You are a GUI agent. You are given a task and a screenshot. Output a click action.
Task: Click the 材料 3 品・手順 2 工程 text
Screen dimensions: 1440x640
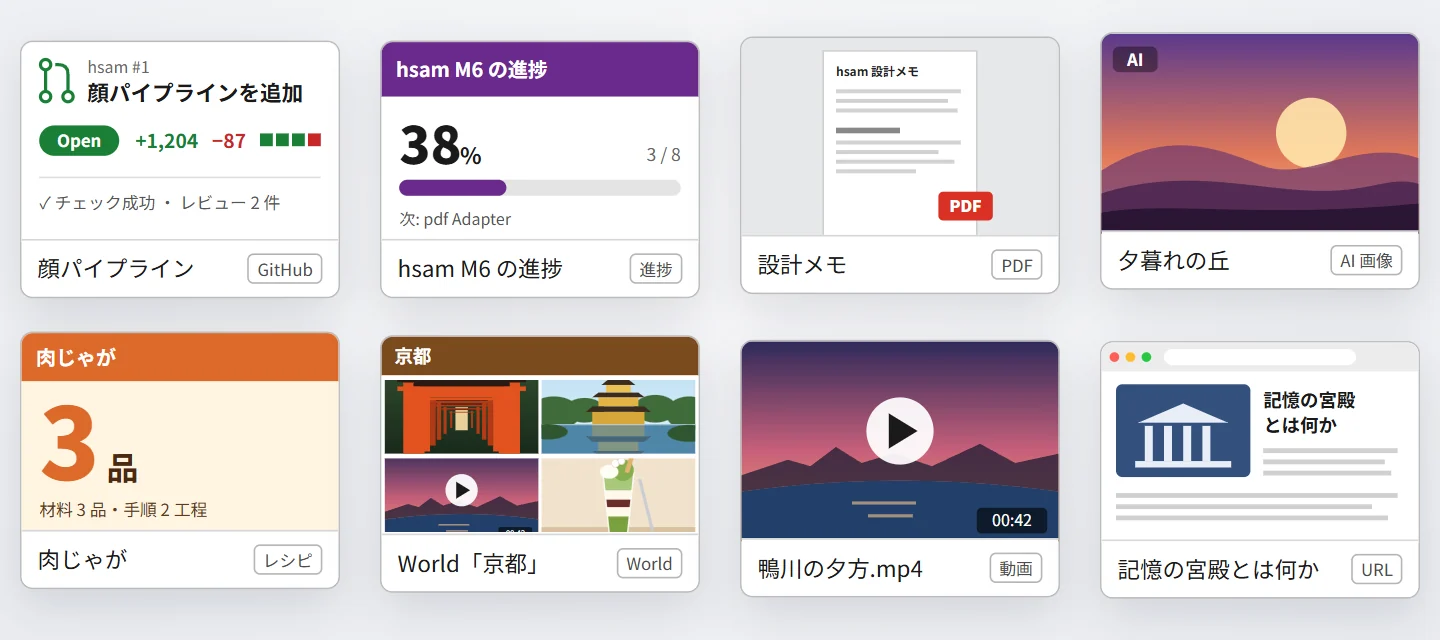pyautogui.click(x=123, y=510)
